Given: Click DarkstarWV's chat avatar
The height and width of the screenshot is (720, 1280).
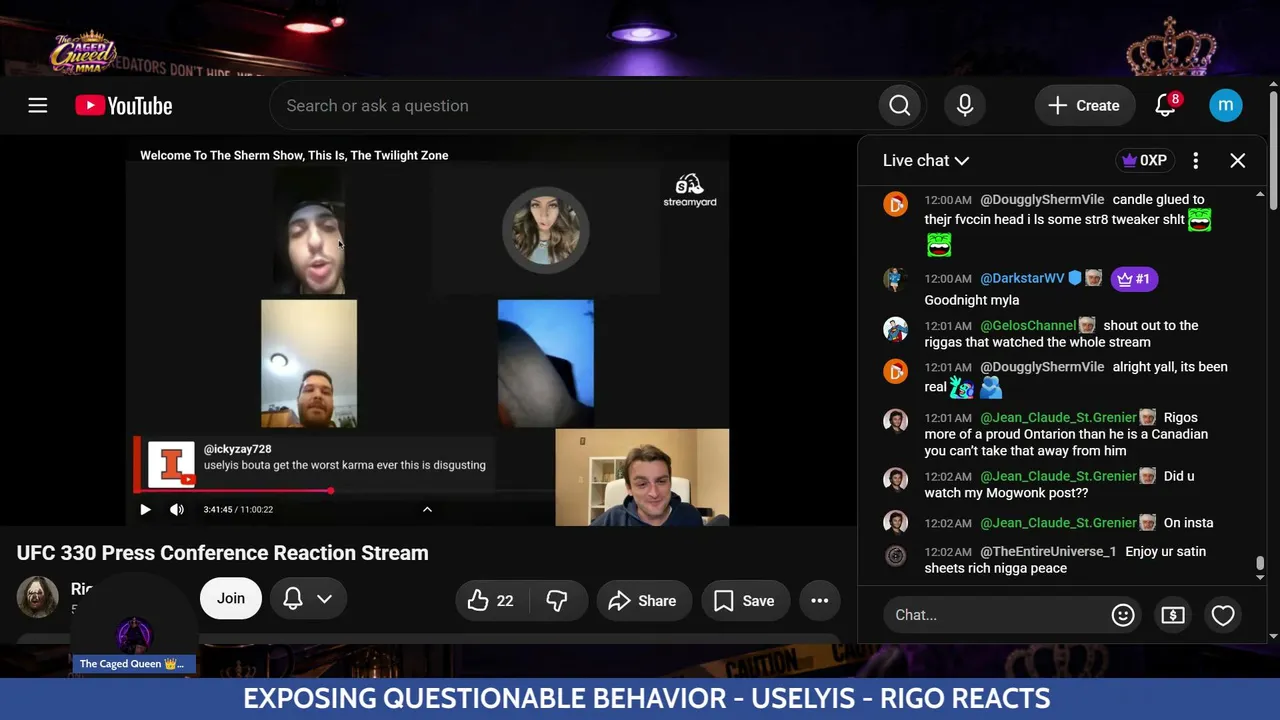Looking at the screenshot, I should [895, 279].
